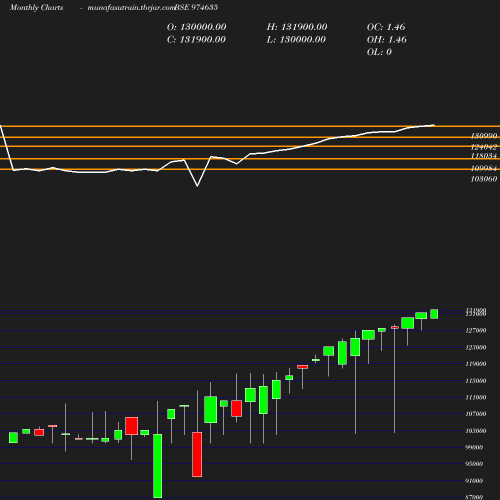Select the high value 'H: 131900.00'

297,27
